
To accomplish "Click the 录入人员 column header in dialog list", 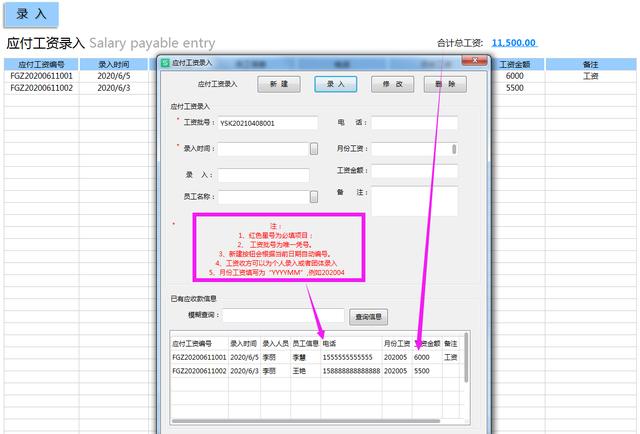I will click(275, 344).
